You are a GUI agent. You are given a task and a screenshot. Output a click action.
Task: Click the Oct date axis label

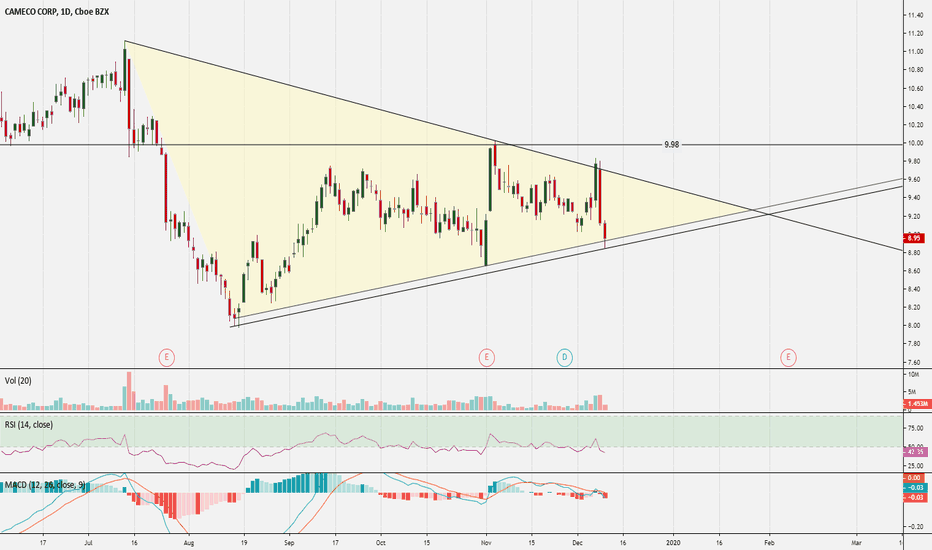tap(381, 542)
